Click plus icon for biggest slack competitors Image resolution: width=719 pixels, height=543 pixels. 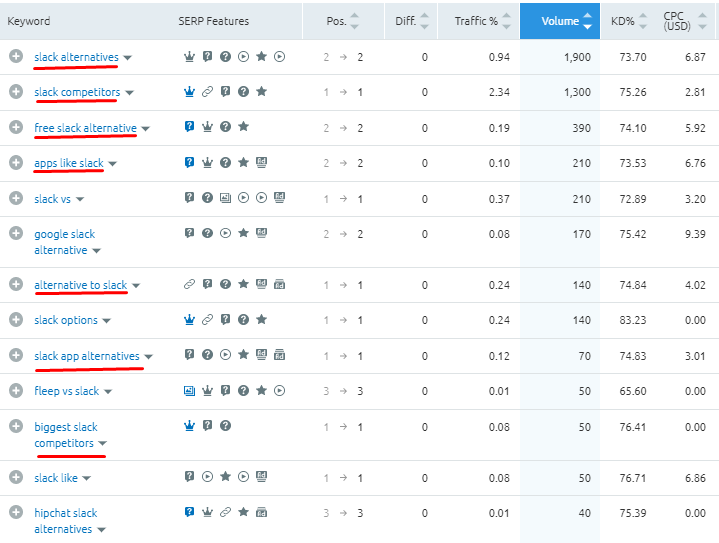coord(16,426)
